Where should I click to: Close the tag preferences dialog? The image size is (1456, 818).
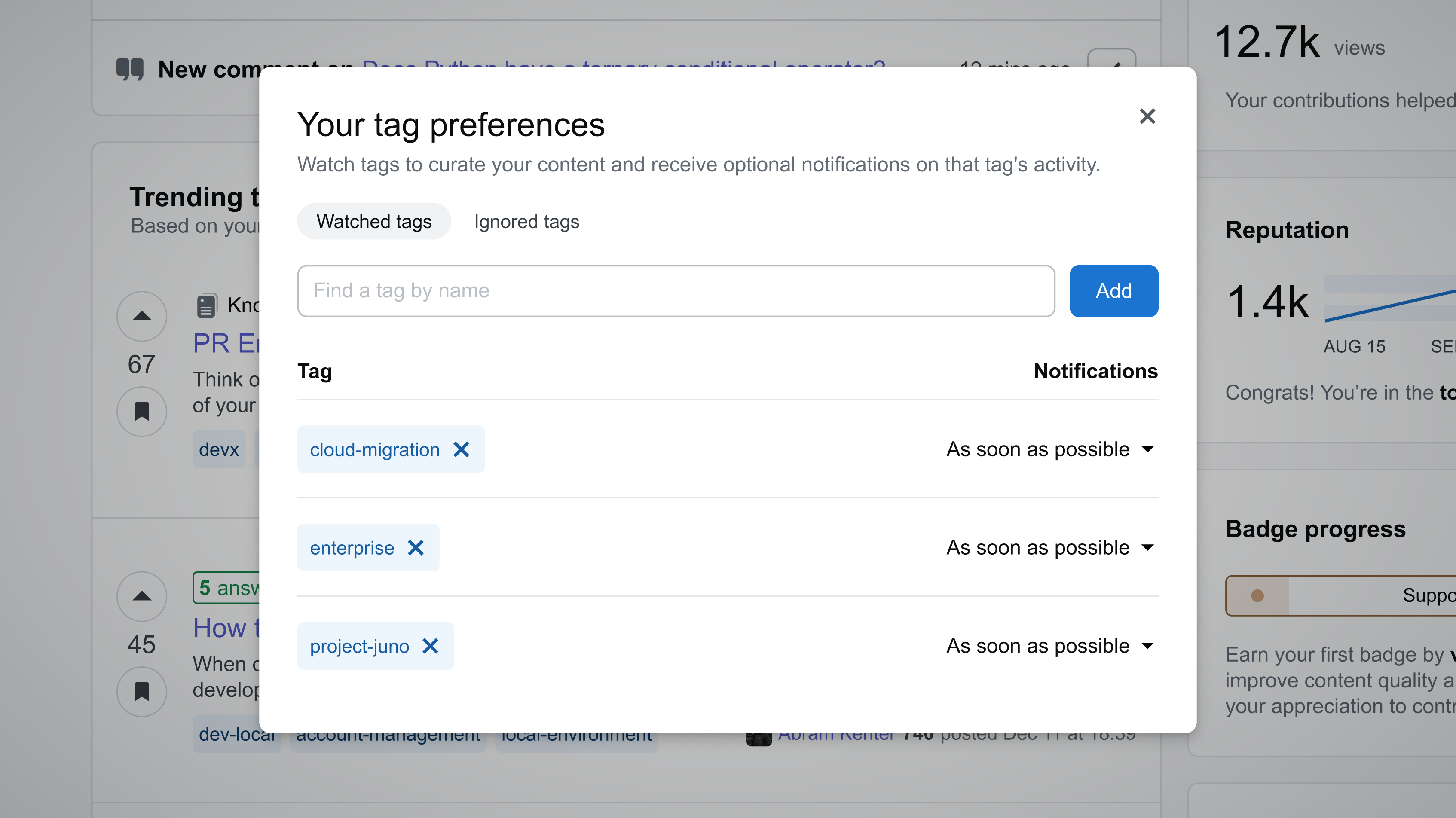point(1147,116)
